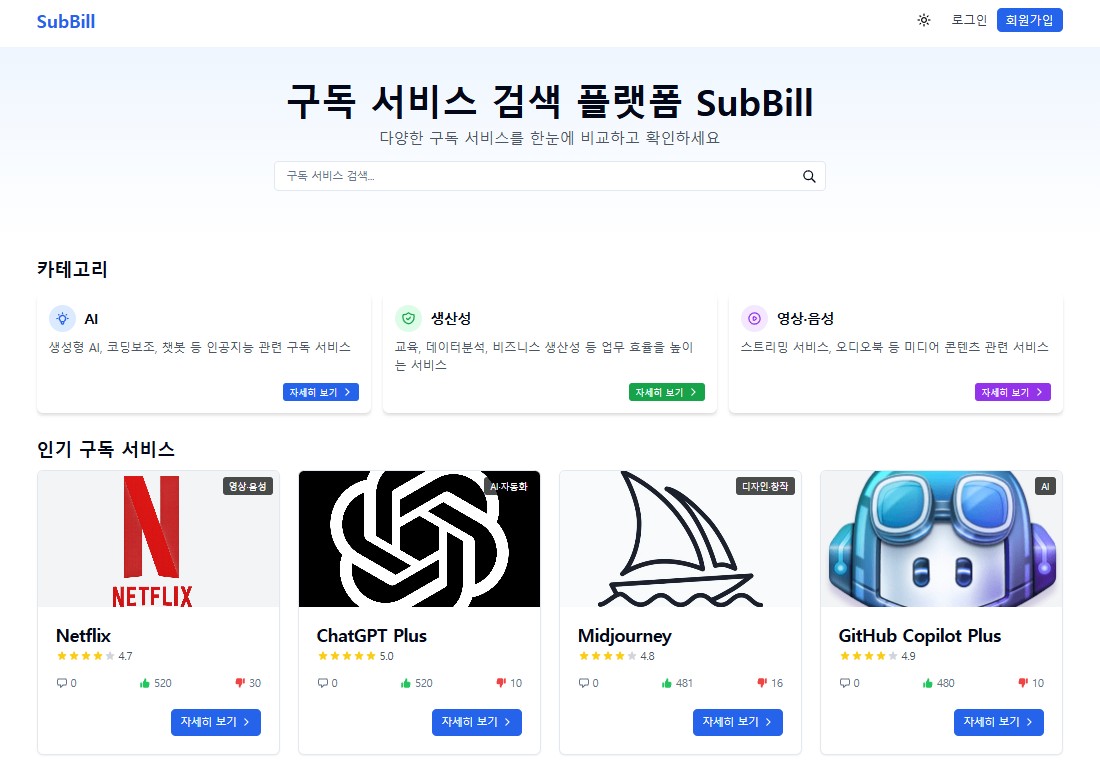Click the 회원가입 signup button
Image resolution: width=1100 pixels, height=765 pixels.
(x=1029, y=20)
